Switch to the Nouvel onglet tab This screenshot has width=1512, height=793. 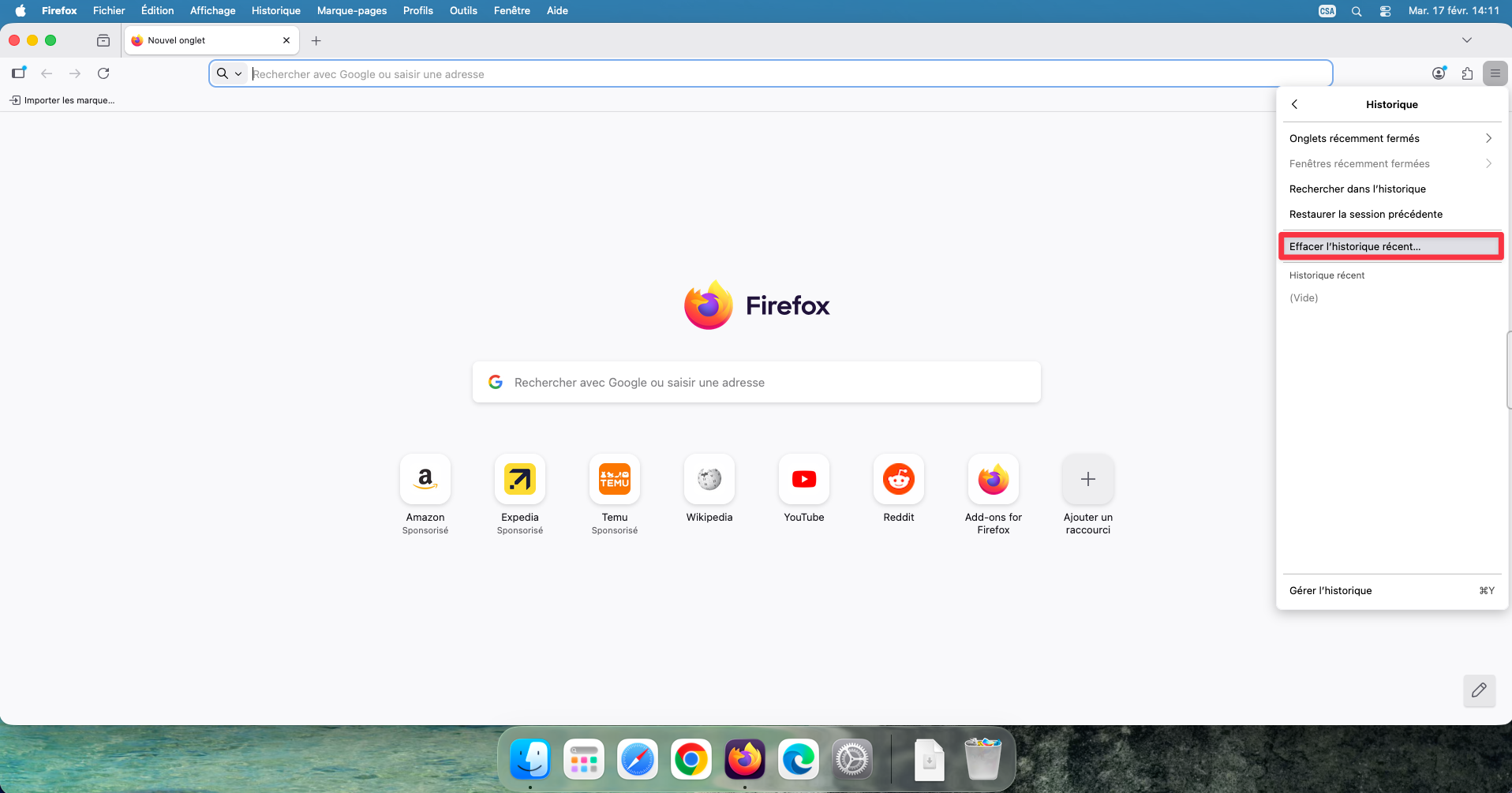211,40
